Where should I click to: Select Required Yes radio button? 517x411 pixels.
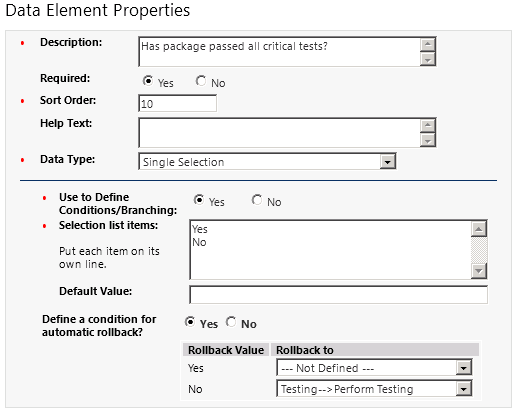(x=148, y=81)
